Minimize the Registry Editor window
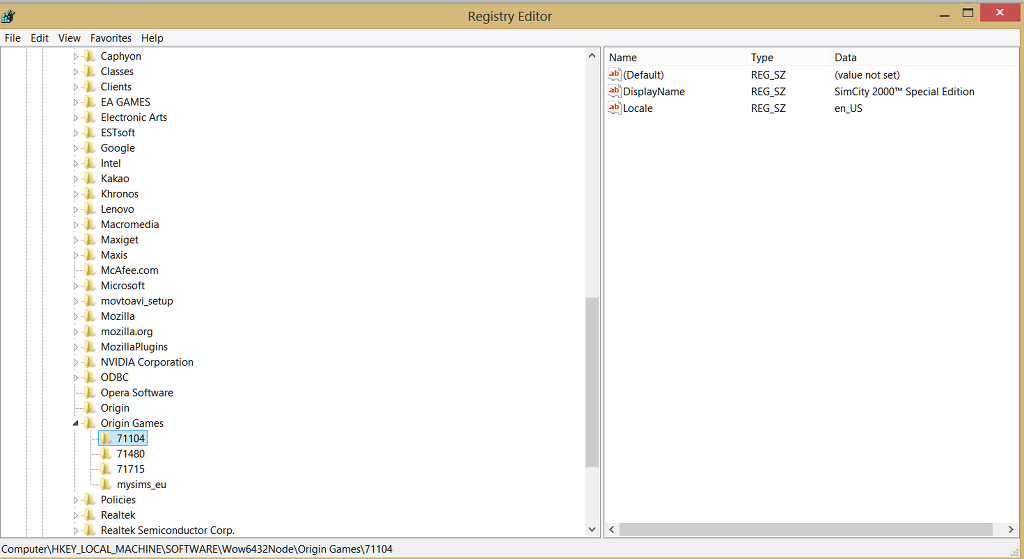This screenshot has height=559, width=1024. 944,14
